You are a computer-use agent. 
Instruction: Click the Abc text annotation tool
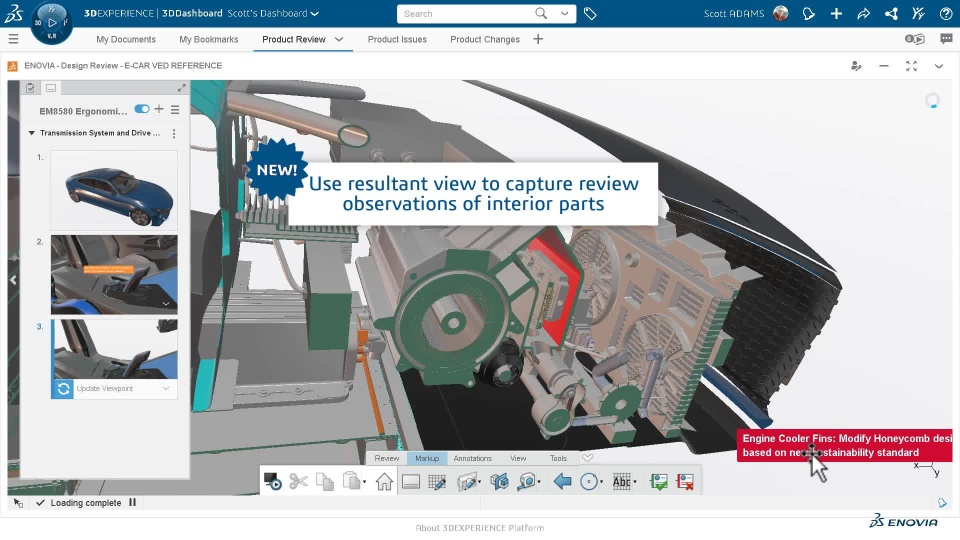tap(622, 481)
